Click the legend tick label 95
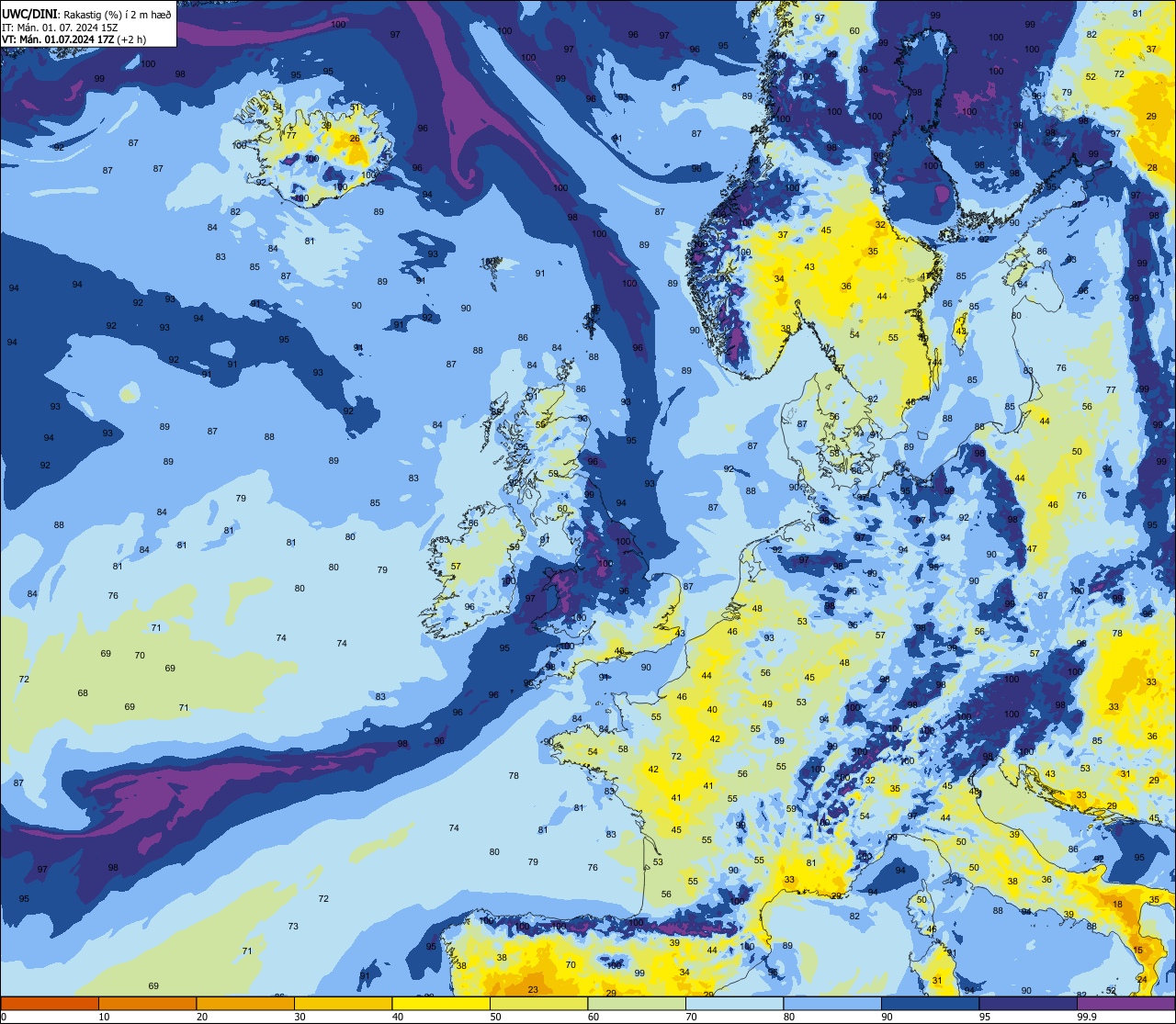1176x1024 pixels. (x=984, y=1017)
